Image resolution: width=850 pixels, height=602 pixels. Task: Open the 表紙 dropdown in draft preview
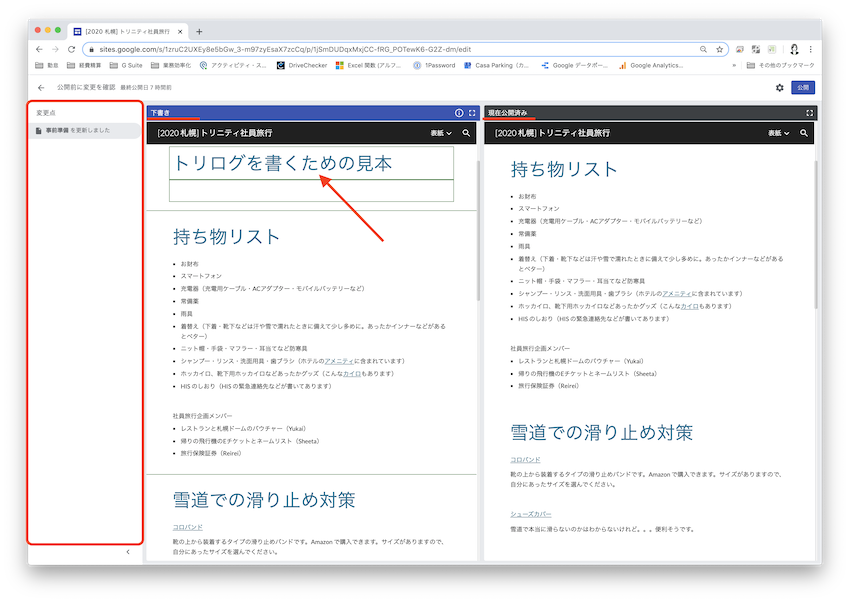pyautogui.click(x=442, y=133)
